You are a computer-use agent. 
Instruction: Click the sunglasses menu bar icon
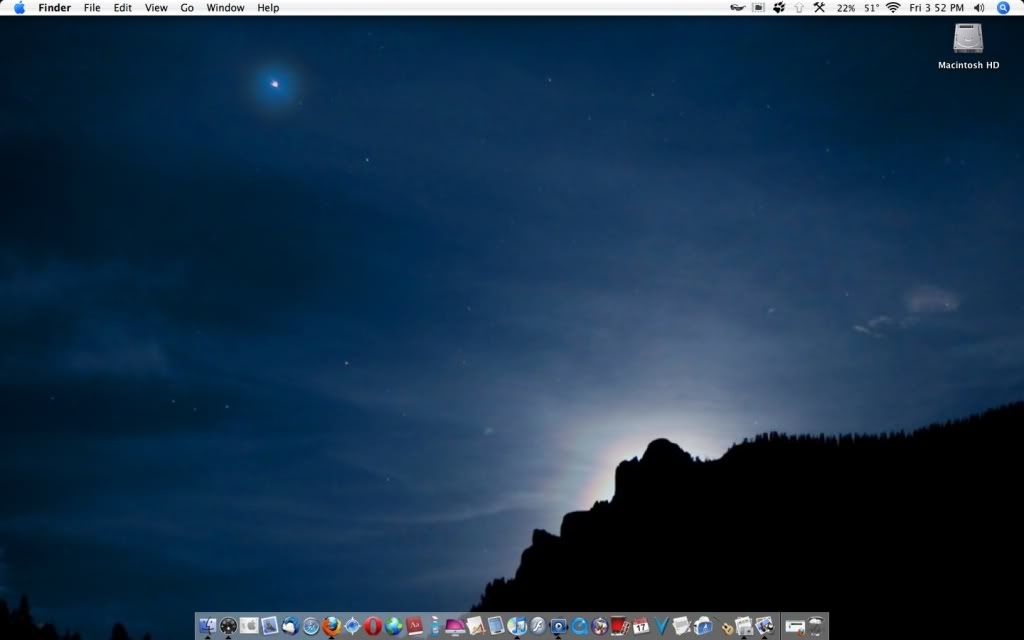tap(737, 8)
